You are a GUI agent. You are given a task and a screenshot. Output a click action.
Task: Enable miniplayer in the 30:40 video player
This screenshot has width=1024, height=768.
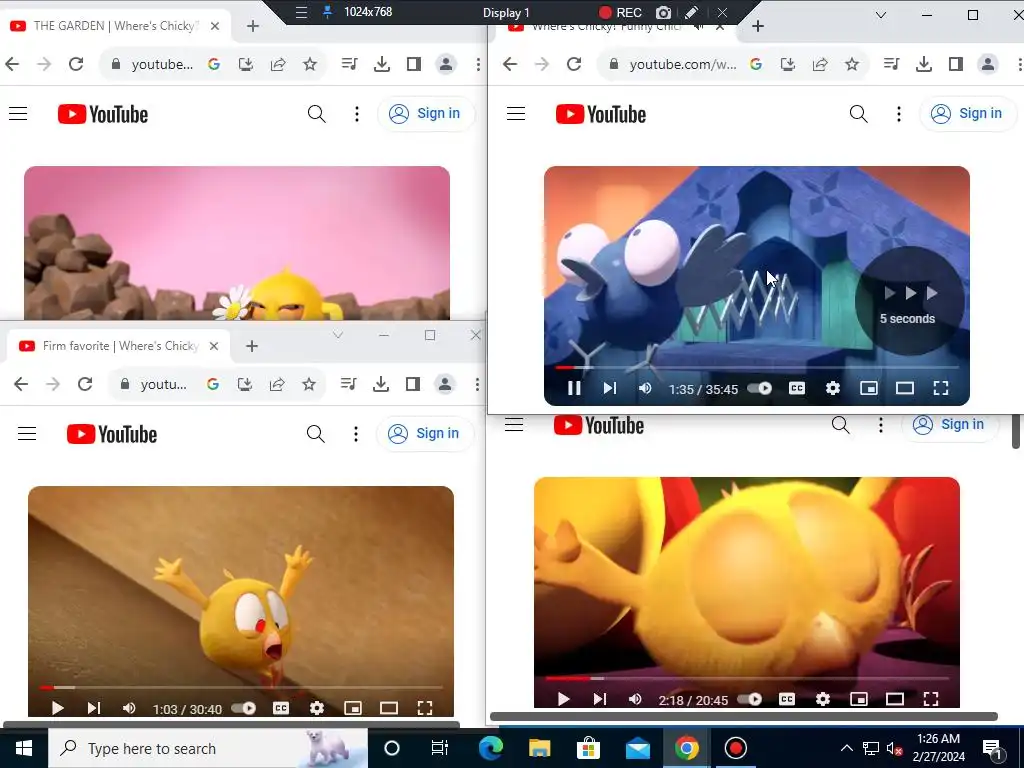point(353,709)
